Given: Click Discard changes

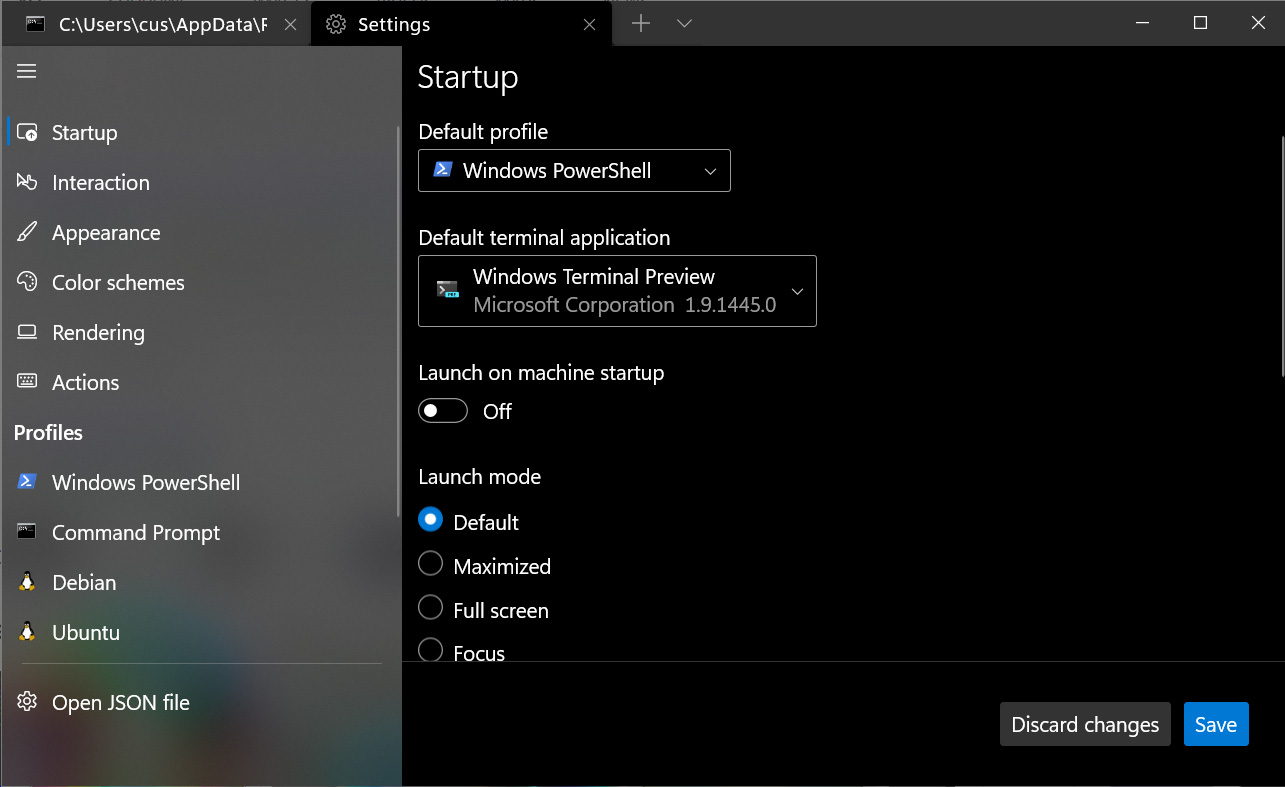Looking at the screenshot, I should 1084,723.
